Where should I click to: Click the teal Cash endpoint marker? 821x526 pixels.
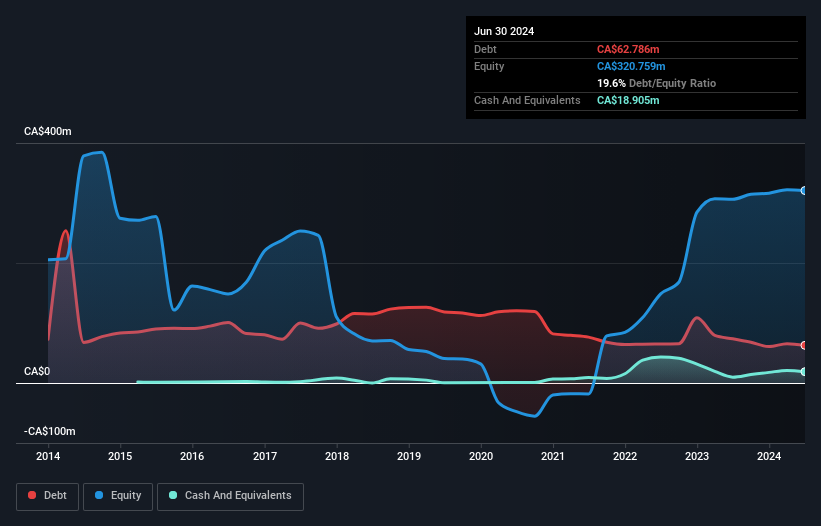804,372
